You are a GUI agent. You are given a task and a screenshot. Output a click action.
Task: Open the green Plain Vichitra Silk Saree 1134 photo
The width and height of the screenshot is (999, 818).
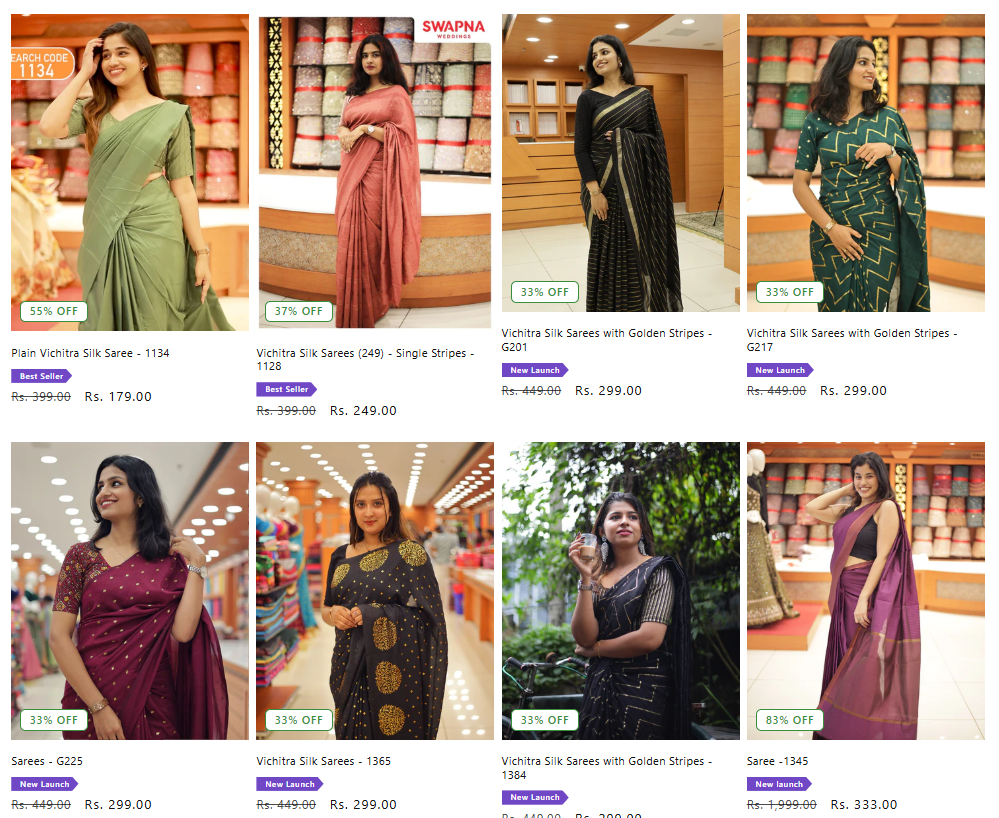click(x=130, y=172)
